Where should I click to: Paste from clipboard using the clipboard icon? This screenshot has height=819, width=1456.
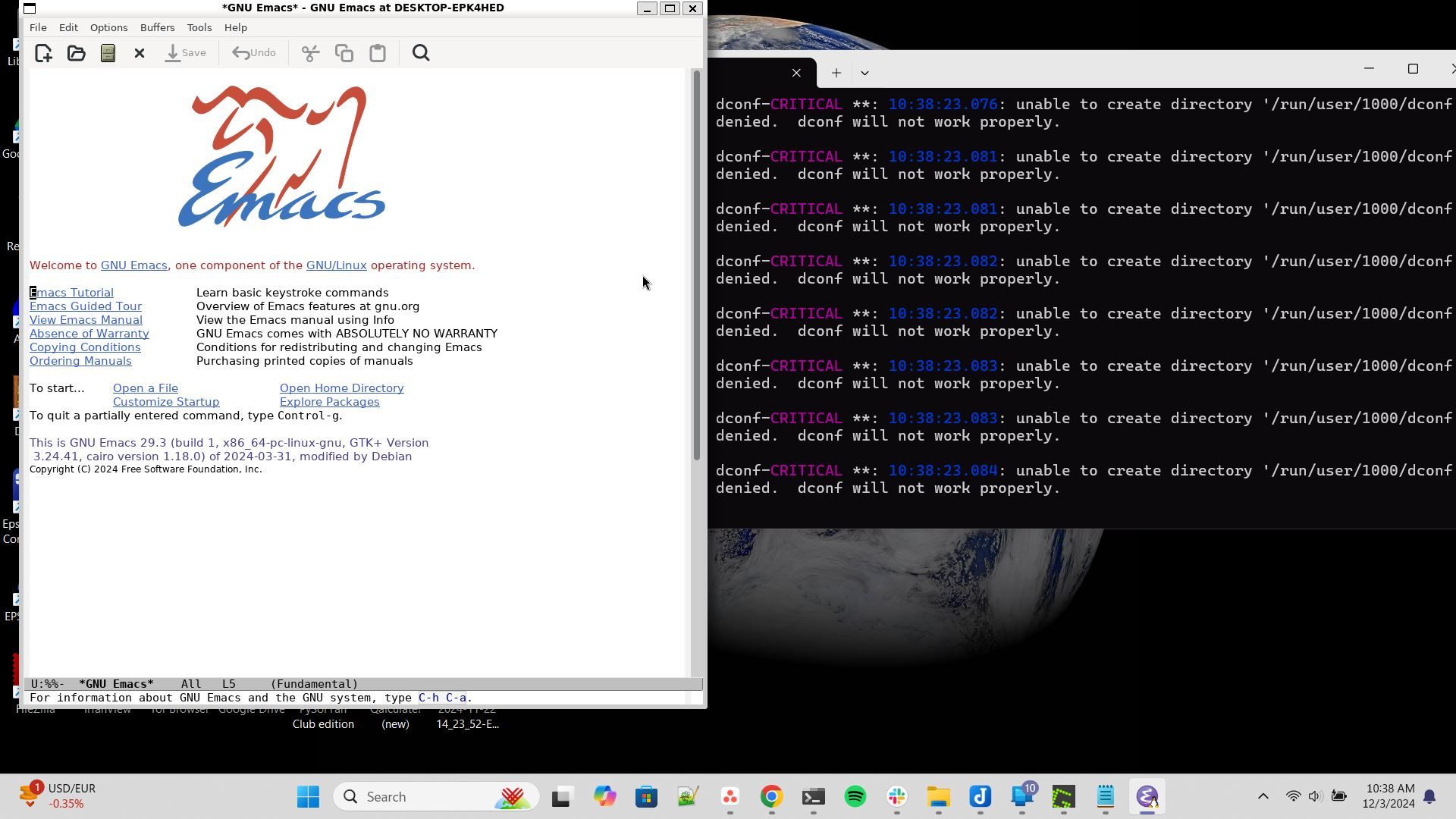click(377, 52)
